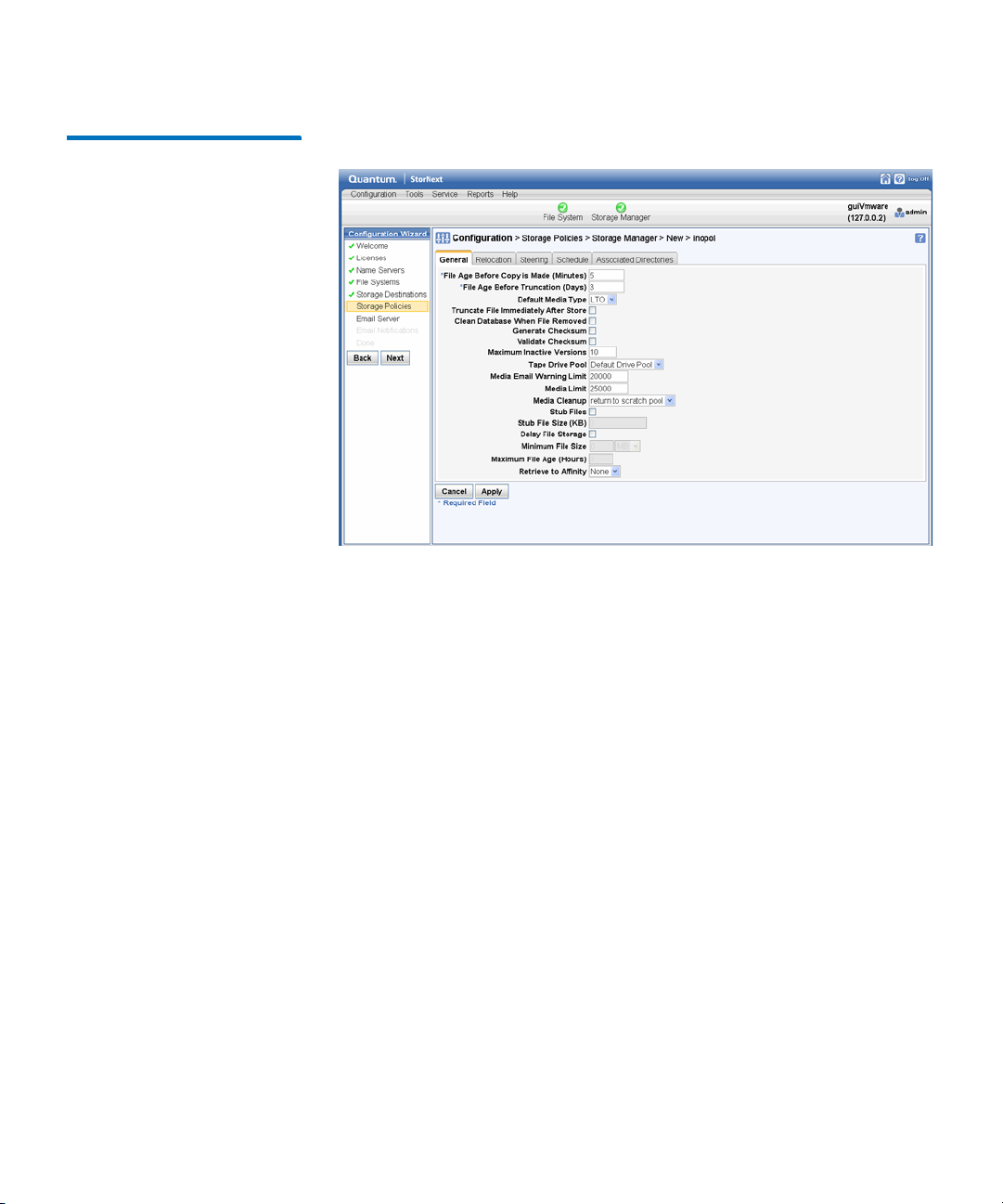
Task: Toggle the Delay File Storage checkbox
Action: [593, 434]
